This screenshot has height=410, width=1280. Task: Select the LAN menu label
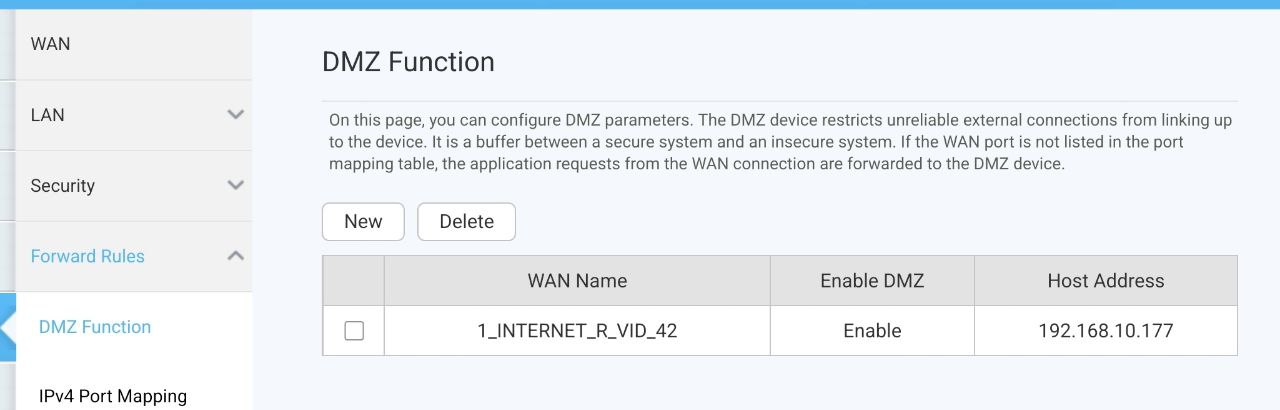(x=48, y=115)
